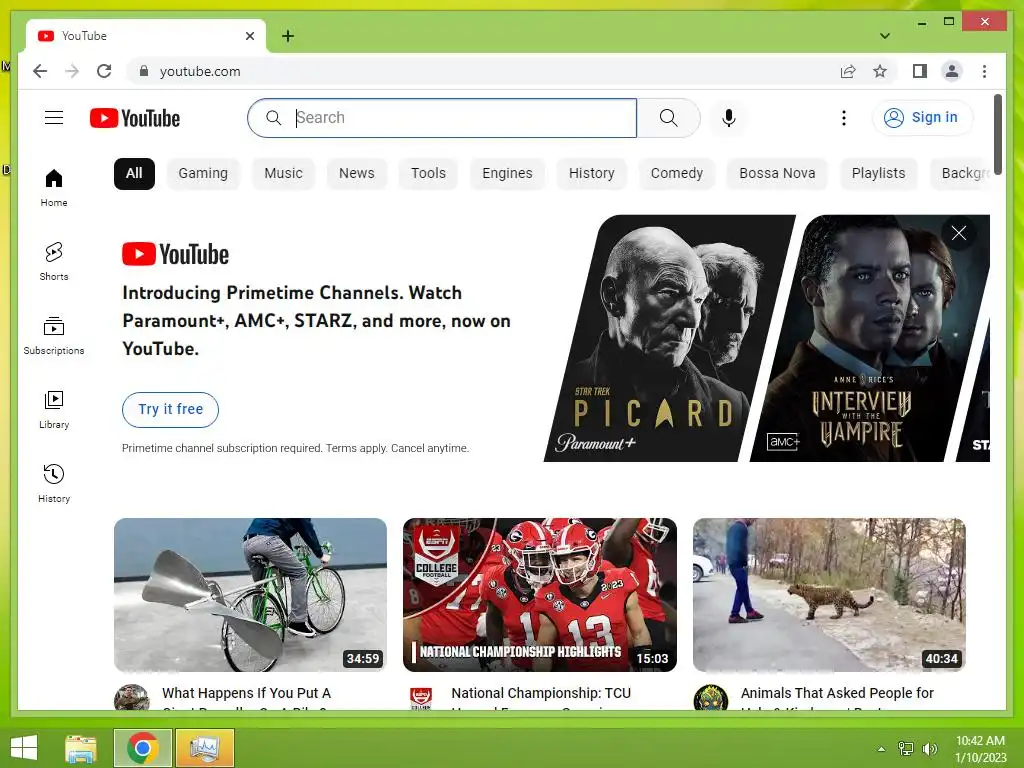Click the Sign in button
The height and width of the screenshot is (768, 1024).
pos(922,118)
